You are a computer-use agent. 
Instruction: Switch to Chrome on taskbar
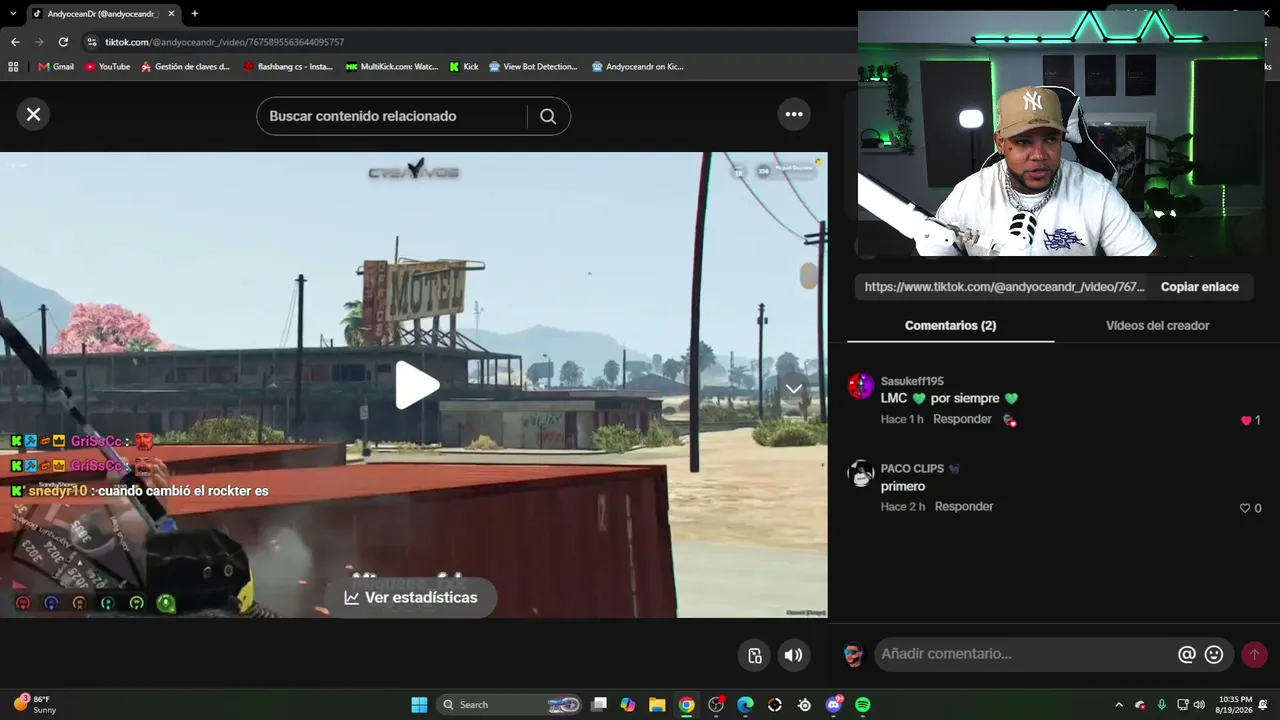click(x=686, y=705)
